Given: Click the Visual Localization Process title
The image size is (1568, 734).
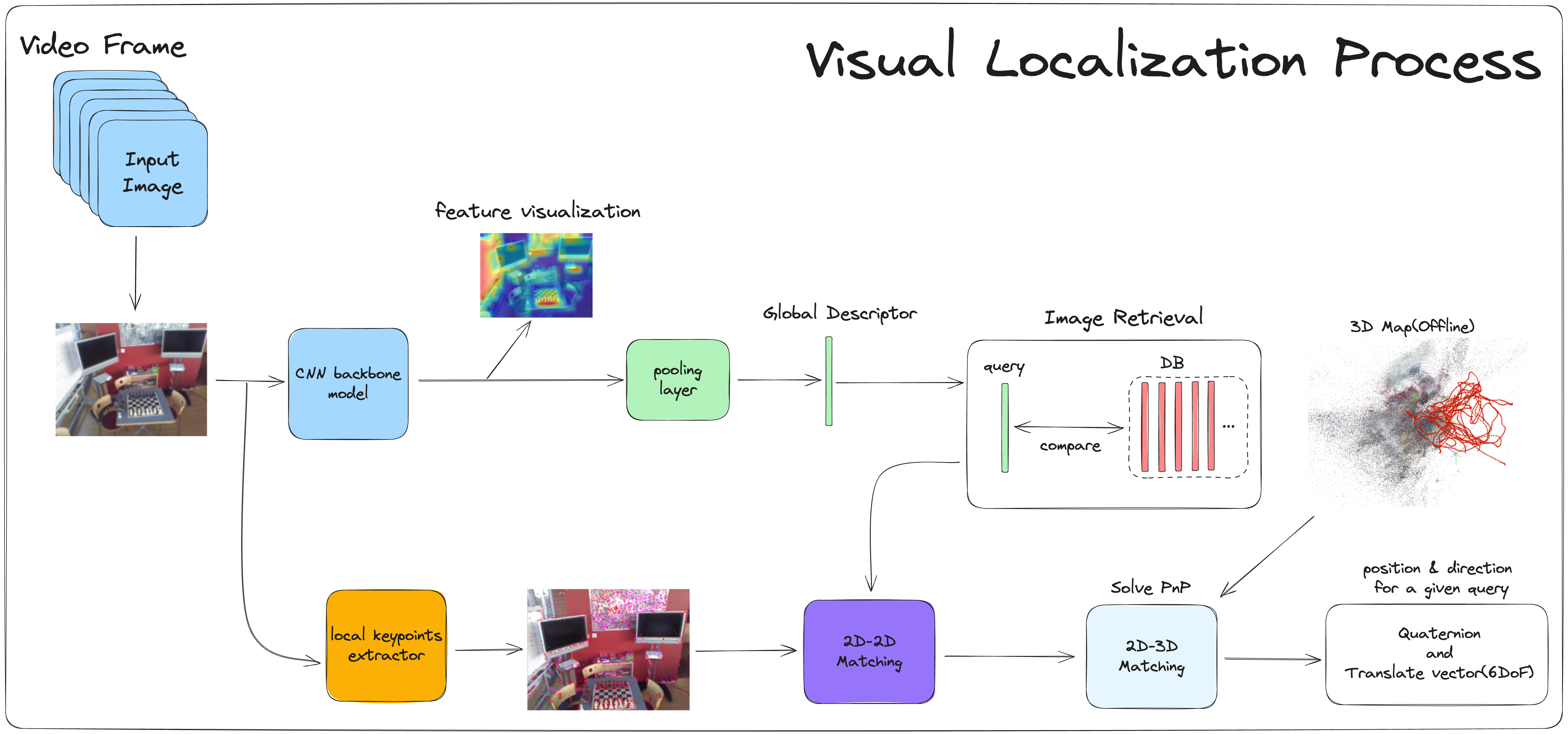Looking at the screenshot, I should point(1172,59).
